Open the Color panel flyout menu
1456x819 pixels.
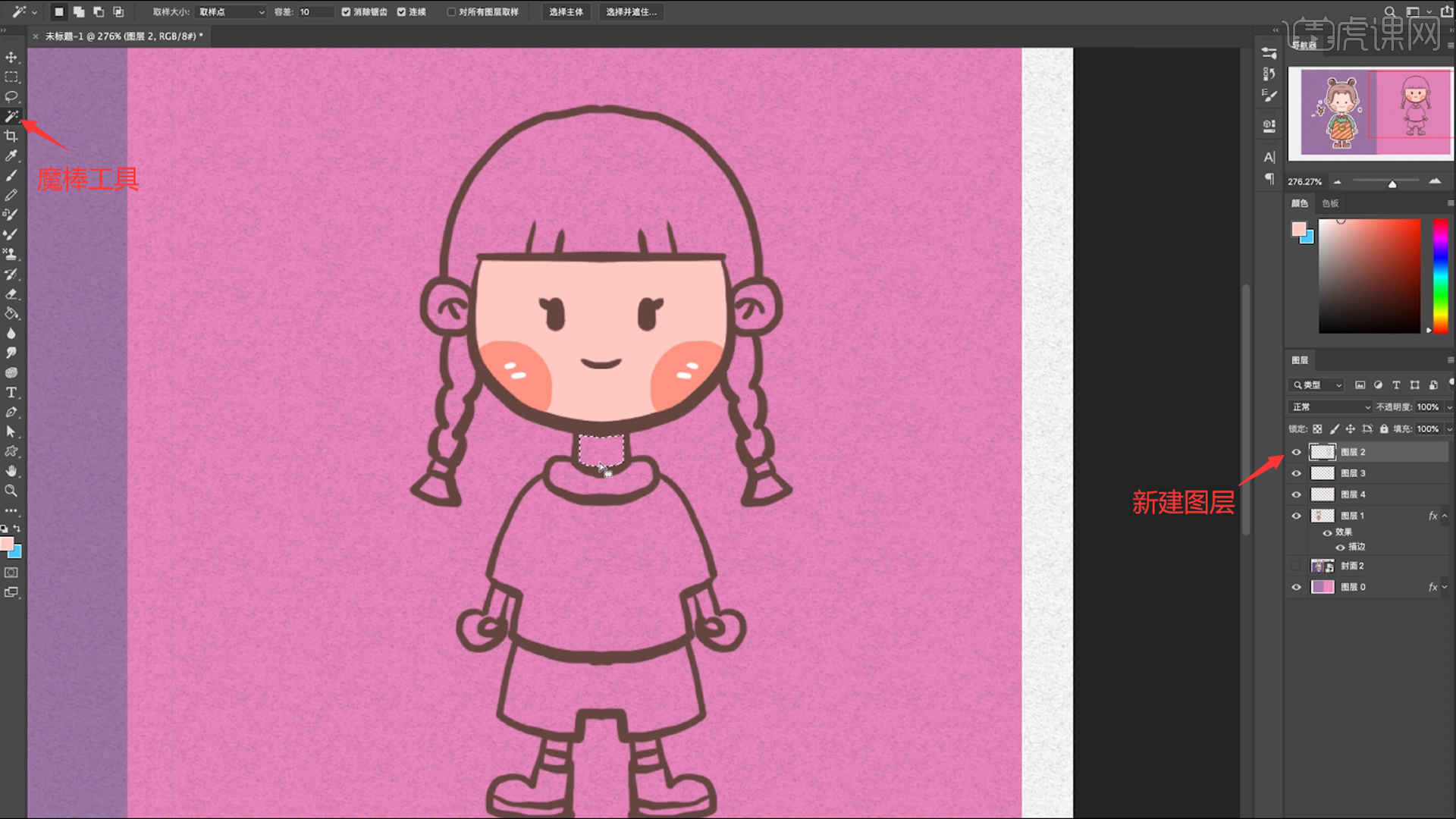point(1450,203)
